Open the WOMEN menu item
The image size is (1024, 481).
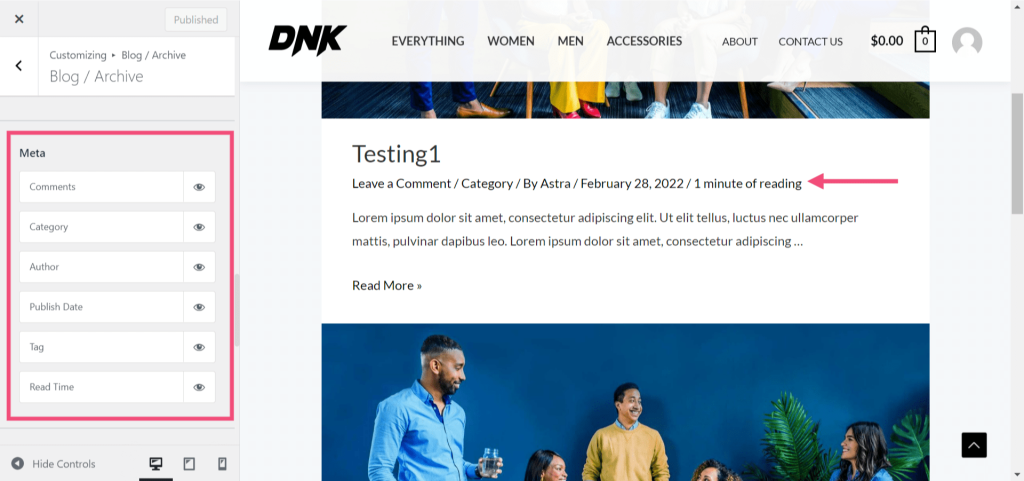tap(511, 41)
